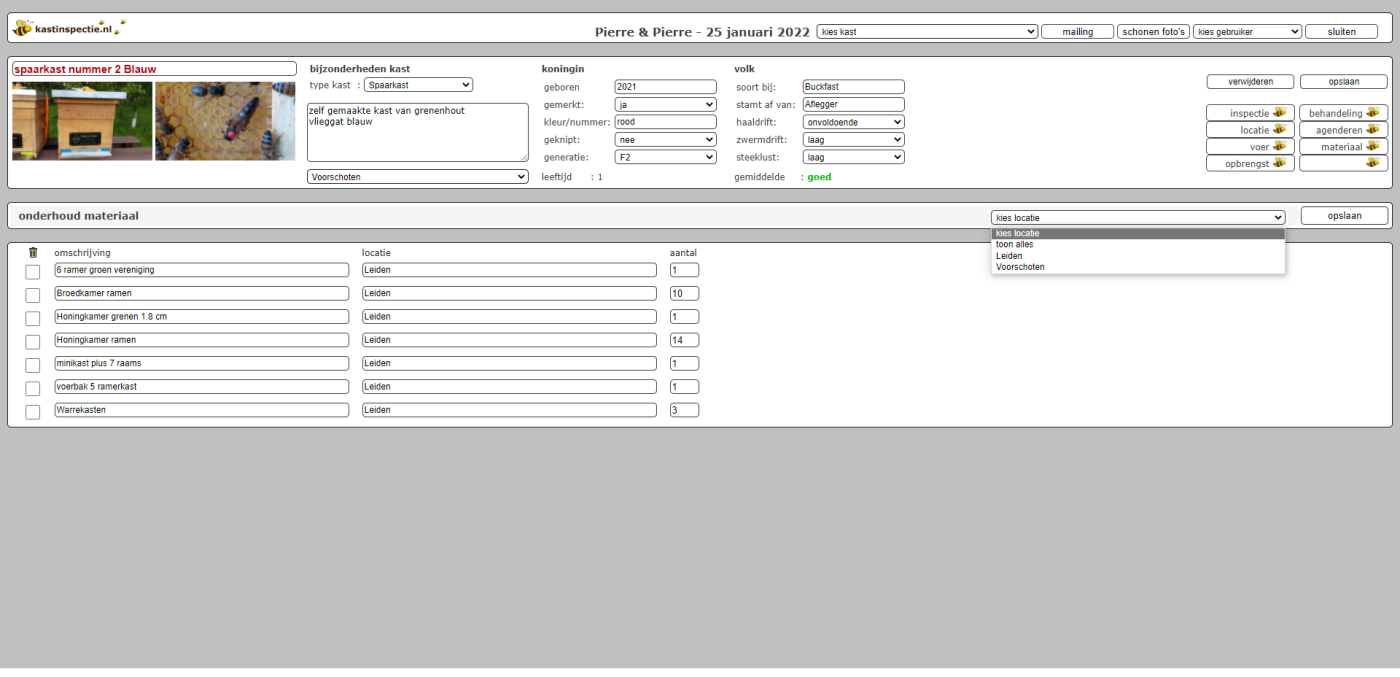Open the kies kast dropdown
The height and width of the screenshot is (677, 1400).
coord(927,32)
